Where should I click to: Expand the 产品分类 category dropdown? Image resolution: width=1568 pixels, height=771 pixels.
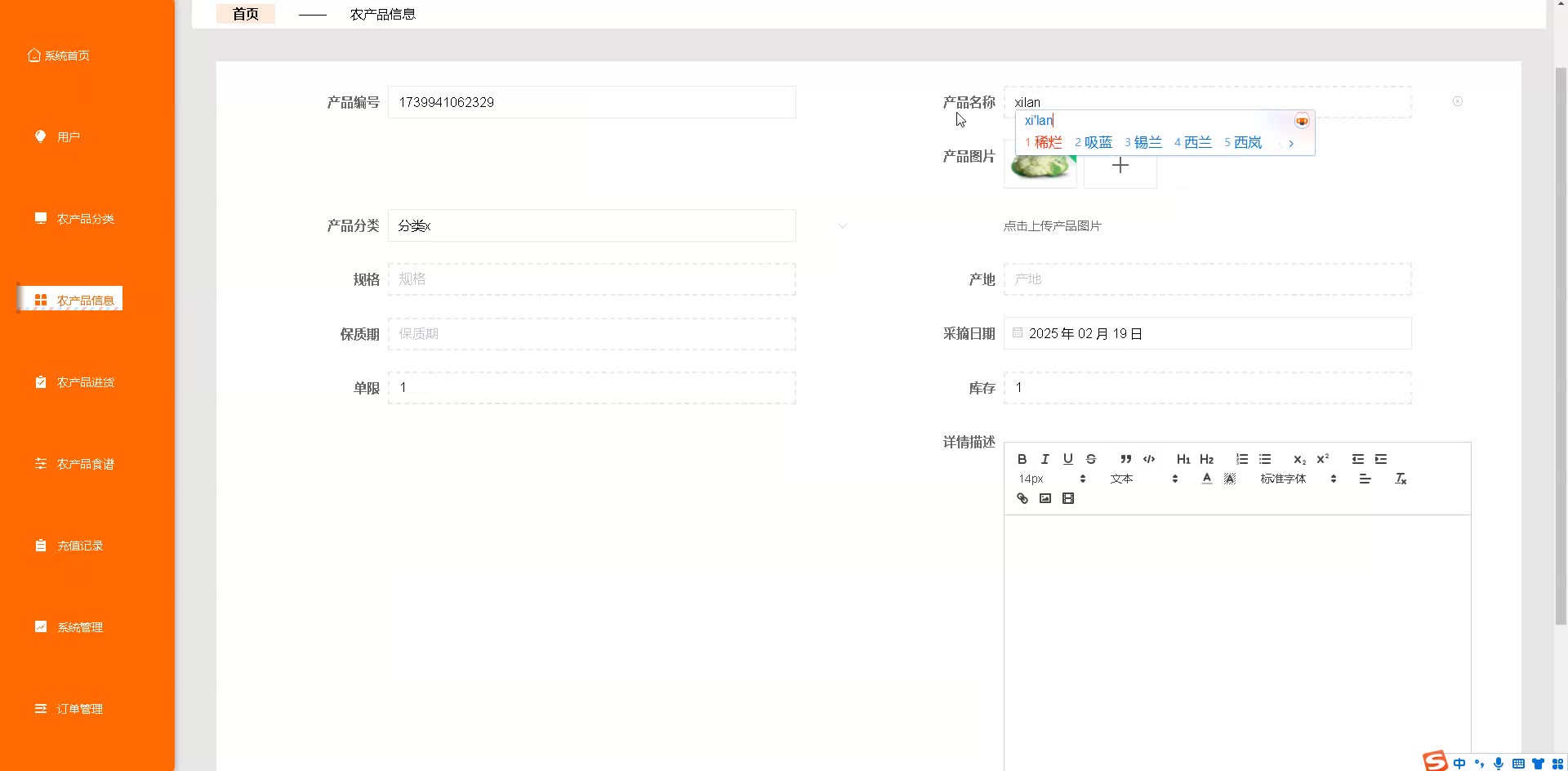click(843, 225)
